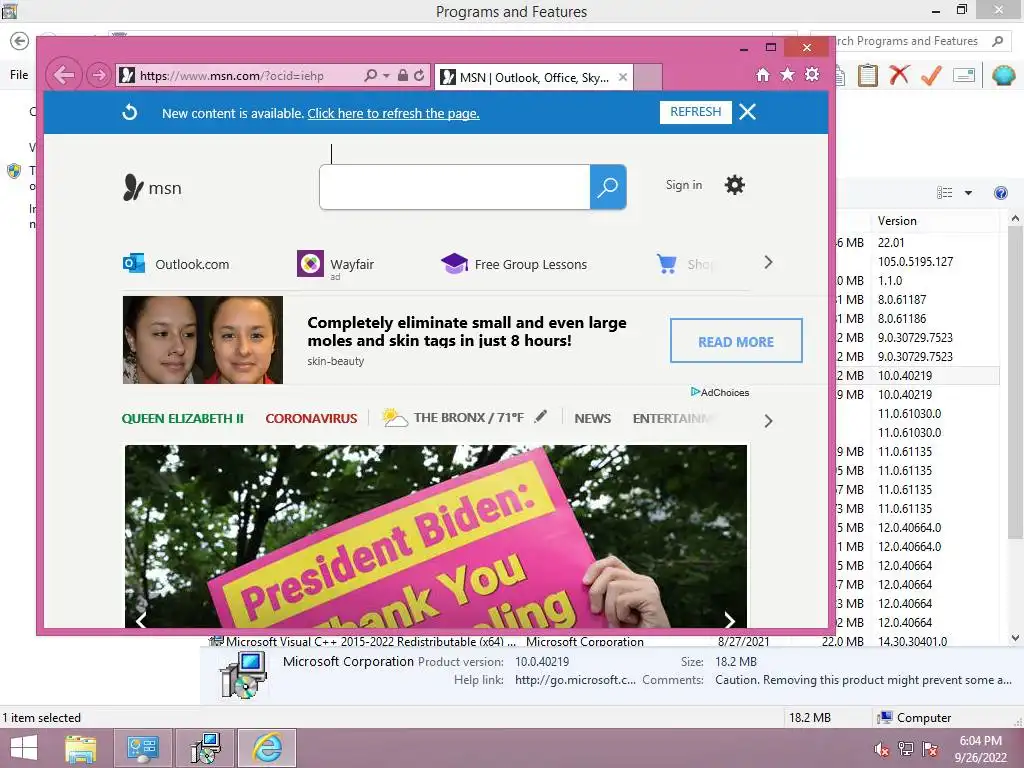Refresh page icon in IE address bar
Viewport: 1024px width, 768px height.
point(419,75)
